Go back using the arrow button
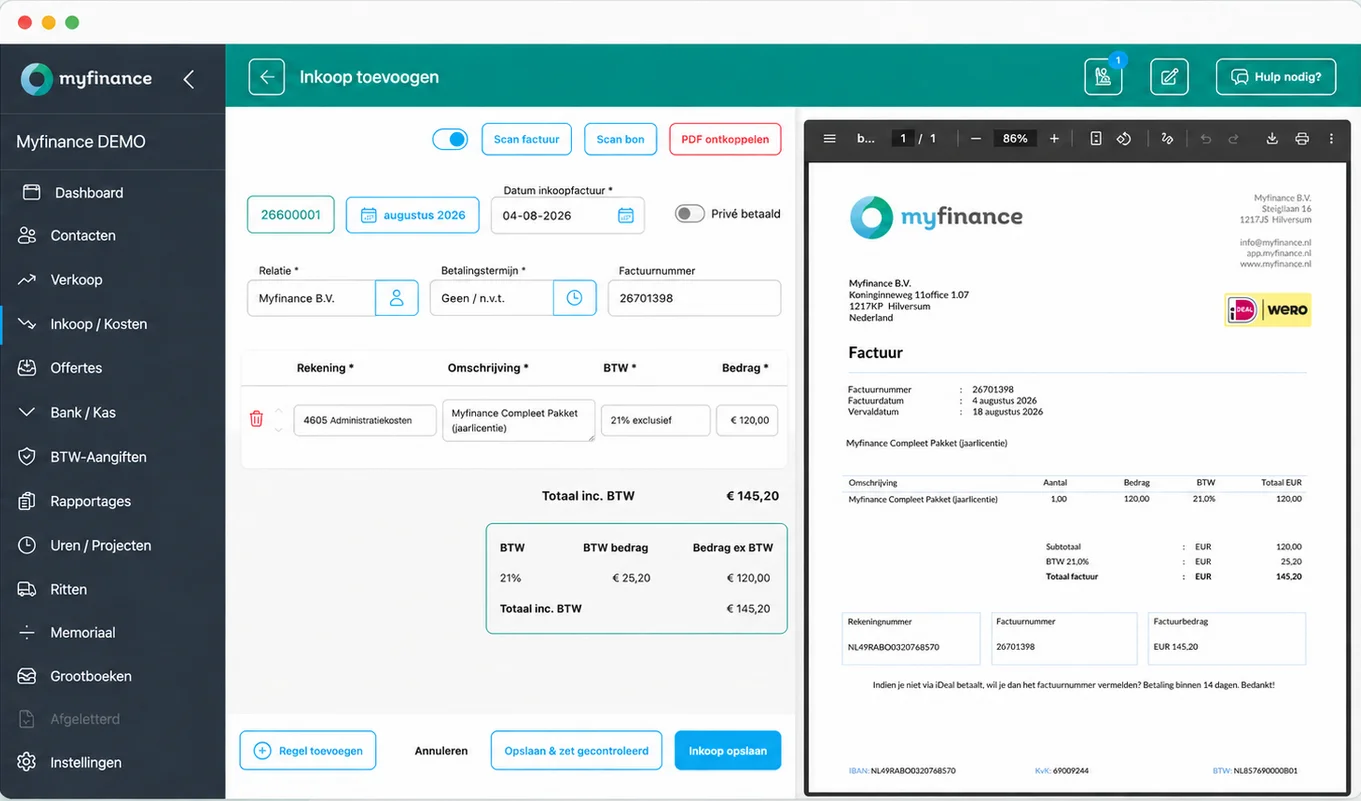 pos(267,77)
